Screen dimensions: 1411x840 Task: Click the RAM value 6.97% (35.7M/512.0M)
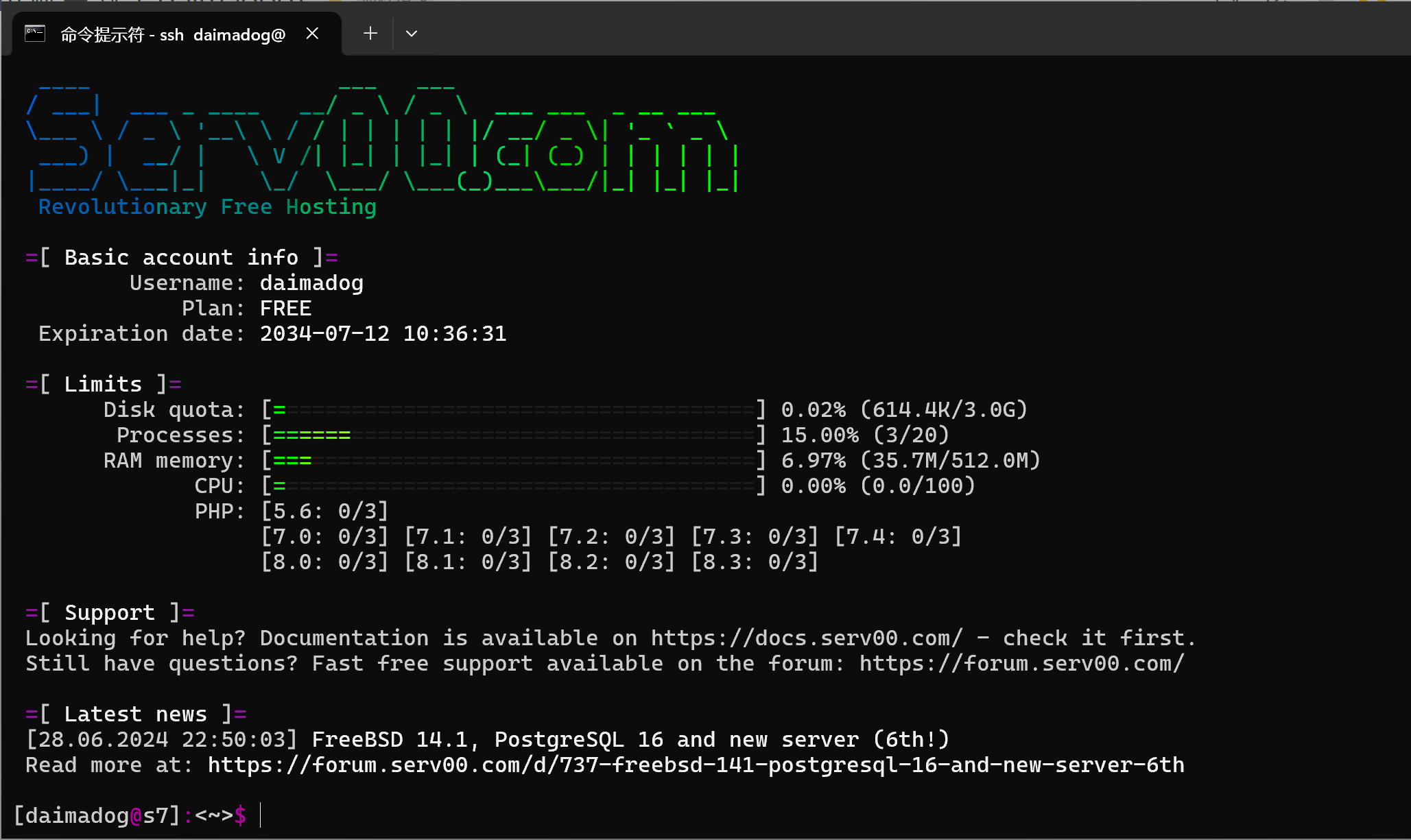(911, 460)
